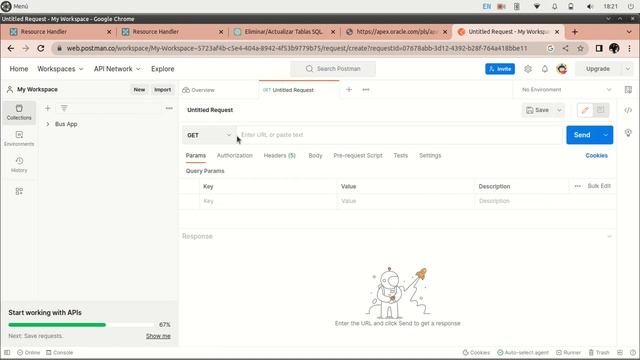The height and width of the screenshot is (360, 640).
Task: Open the info lightbulb panel icon
Action: click(628, 133)
